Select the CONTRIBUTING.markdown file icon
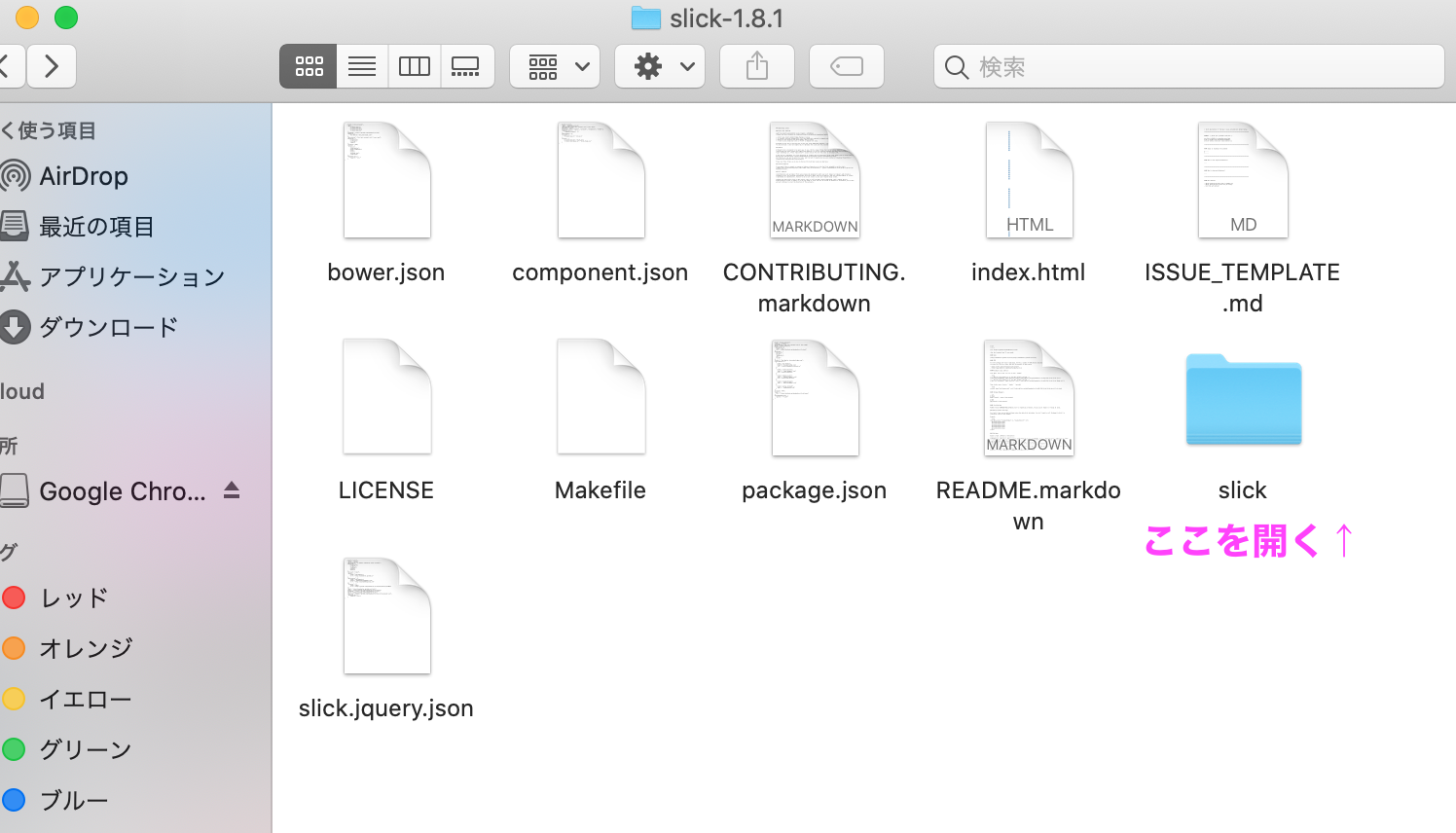 (x=815, y=180)
